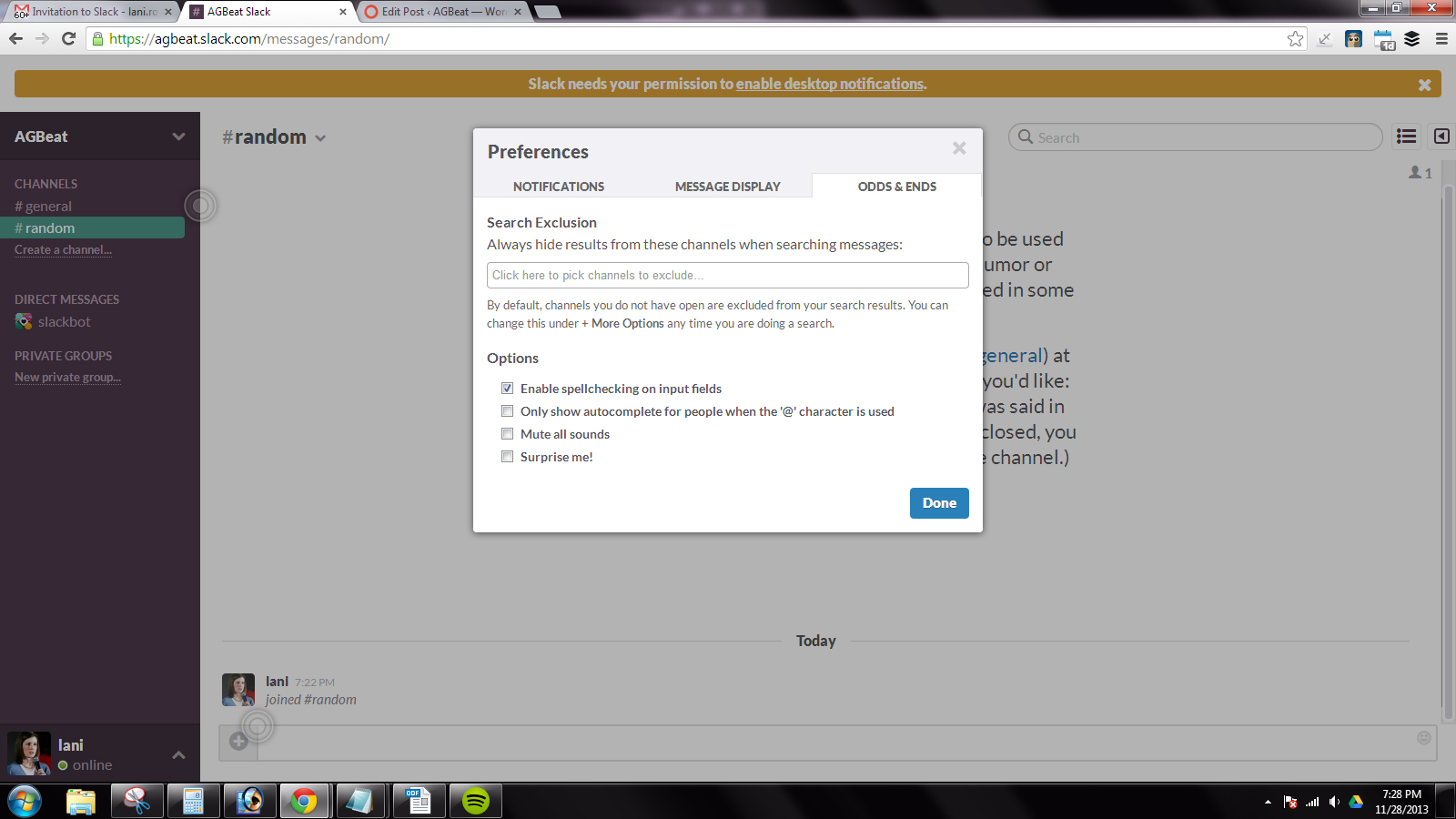
Task: Click the Done button
Action: (x=939, y=503)
